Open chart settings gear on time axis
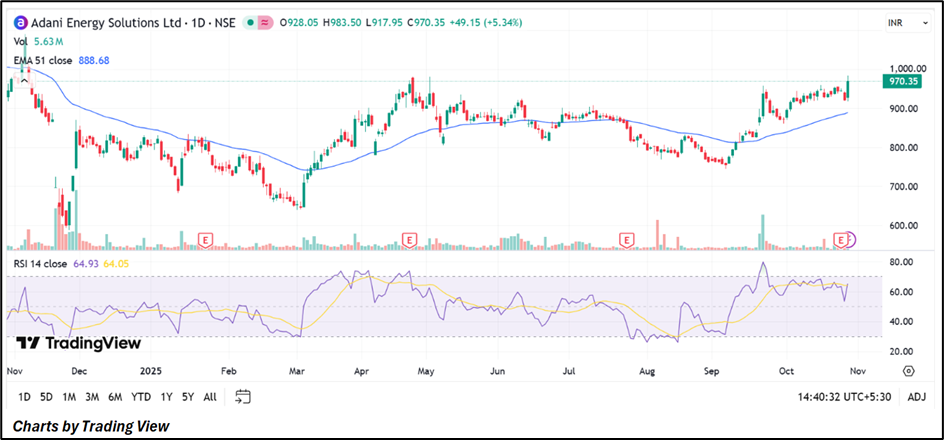Screen dimensions: 944x440 click(908, 370)
